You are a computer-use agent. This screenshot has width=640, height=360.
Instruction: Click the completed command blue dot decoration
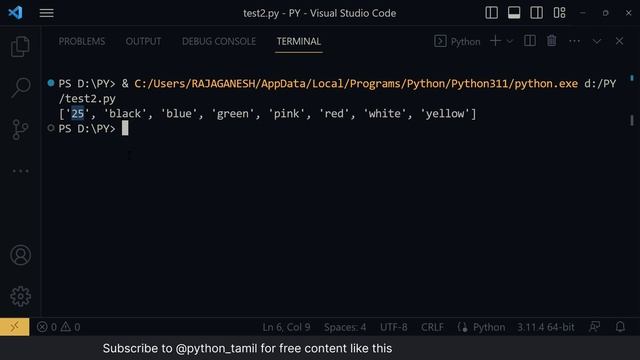click(51, 83)
